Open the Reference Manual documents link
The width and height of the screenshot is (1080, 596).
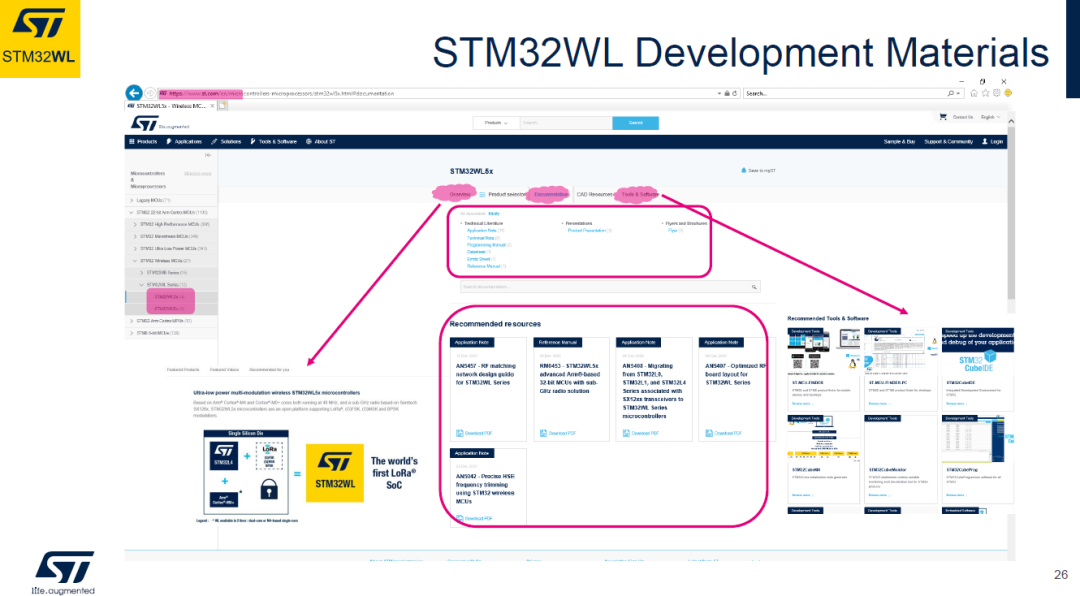click(x=484, y=266)
